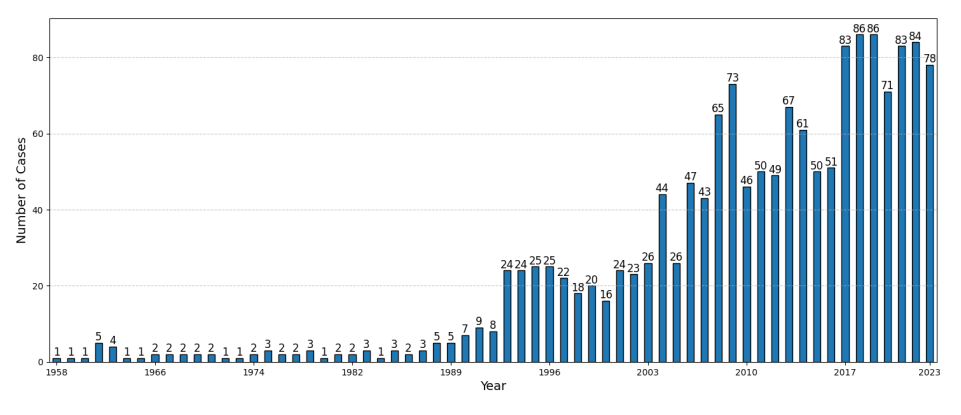Click the data label '78' above its bar
The height and width of the screenshot is (415, 961).
[930, 59]
